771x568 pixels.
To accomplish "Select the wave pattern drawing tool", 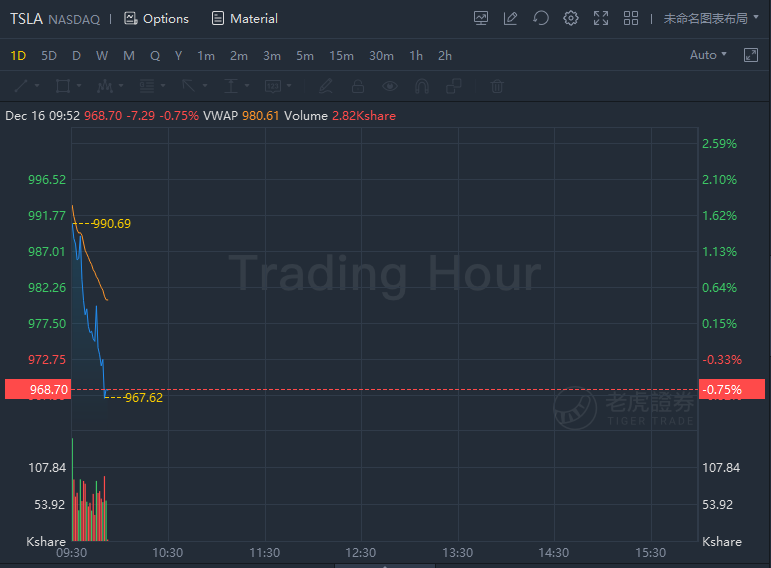I will 105,87.
